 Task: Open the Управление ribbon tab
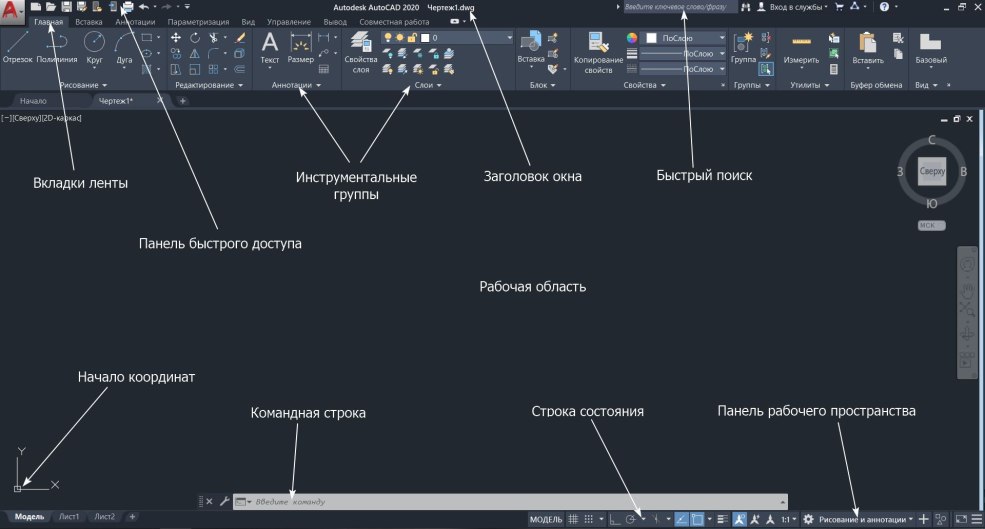point(289,21)
